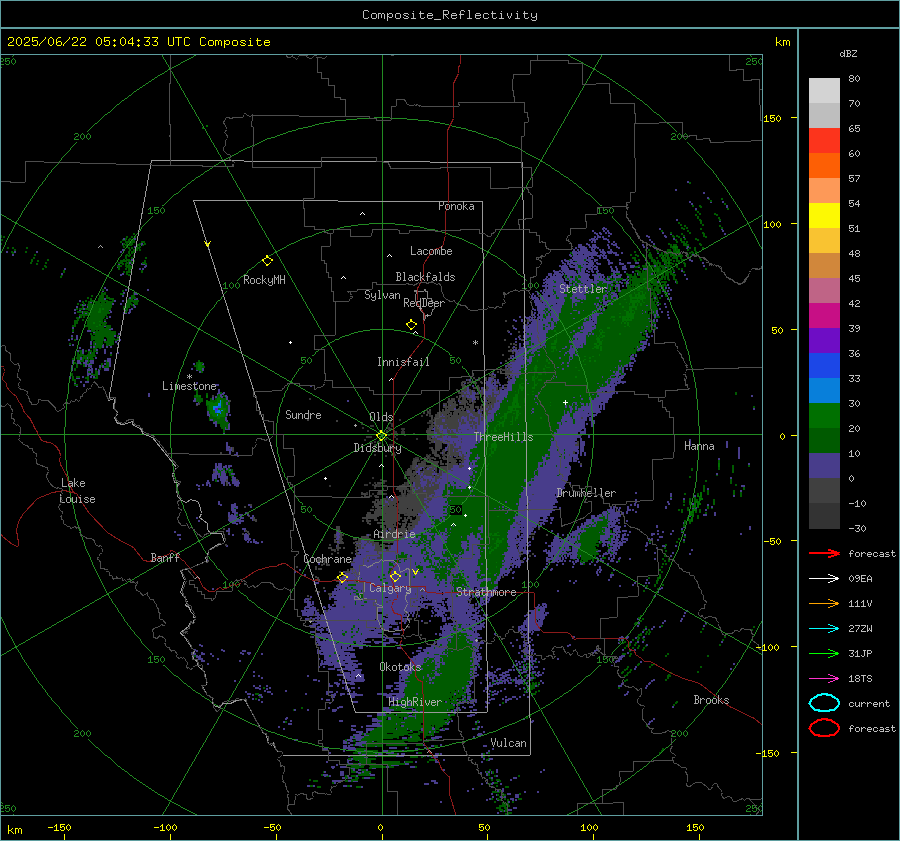Click the yellow diamond marker under Cochrane

(343, 578)
